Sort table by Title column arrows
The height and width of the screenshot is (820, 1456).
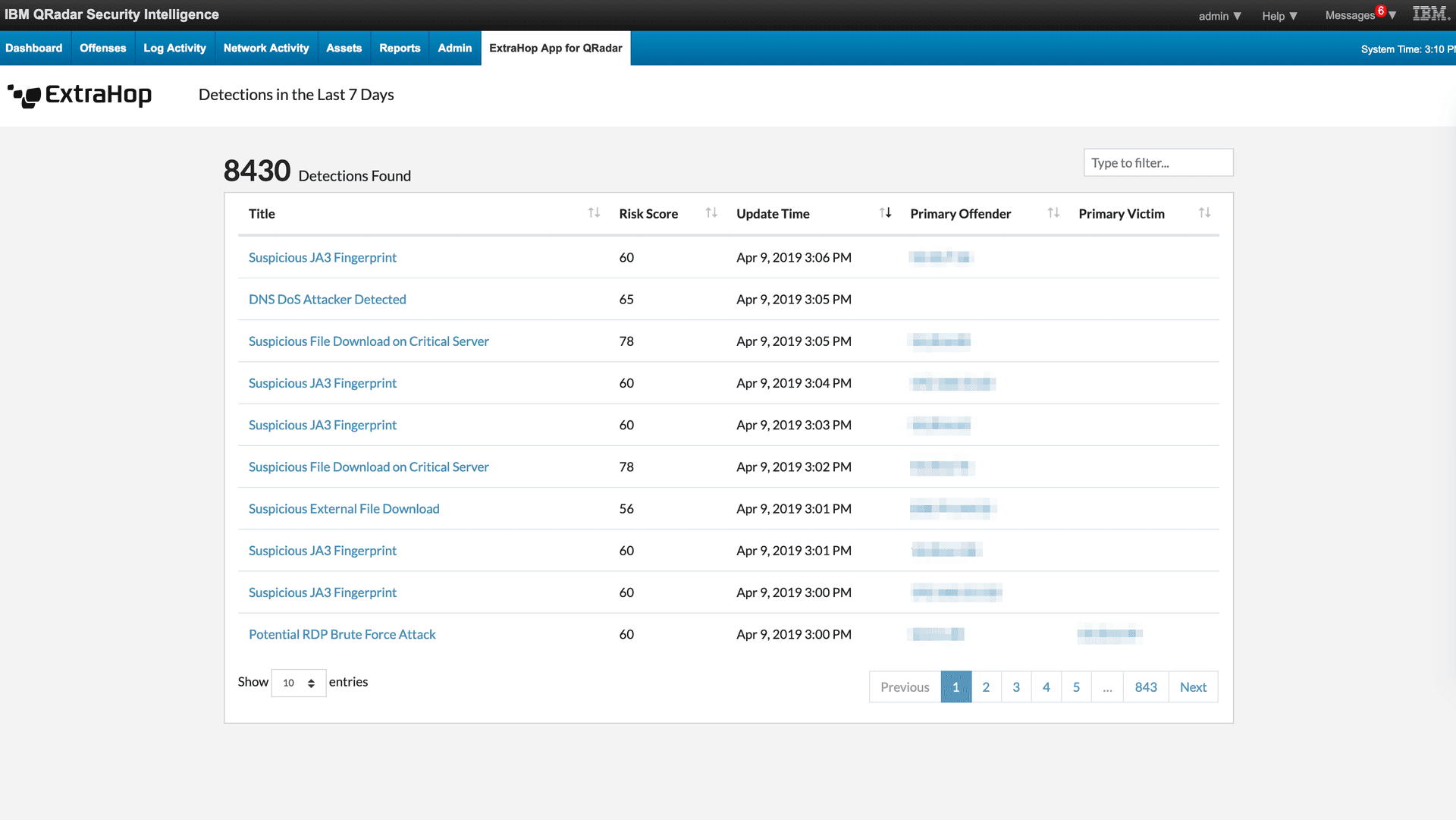pyautogui.click(x=594, y=213)
